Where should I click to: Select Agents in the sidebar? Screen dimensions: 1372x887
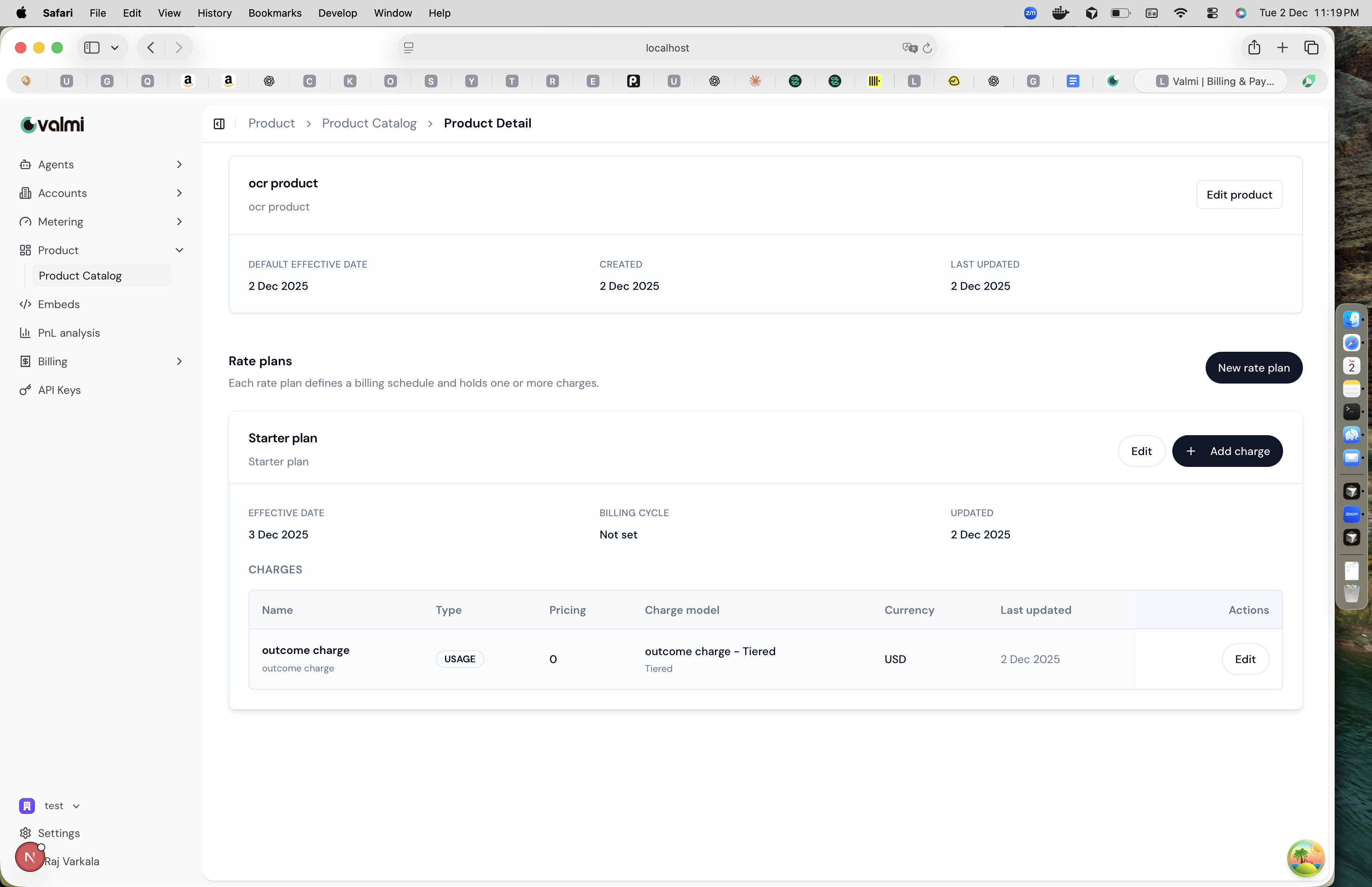56,165
